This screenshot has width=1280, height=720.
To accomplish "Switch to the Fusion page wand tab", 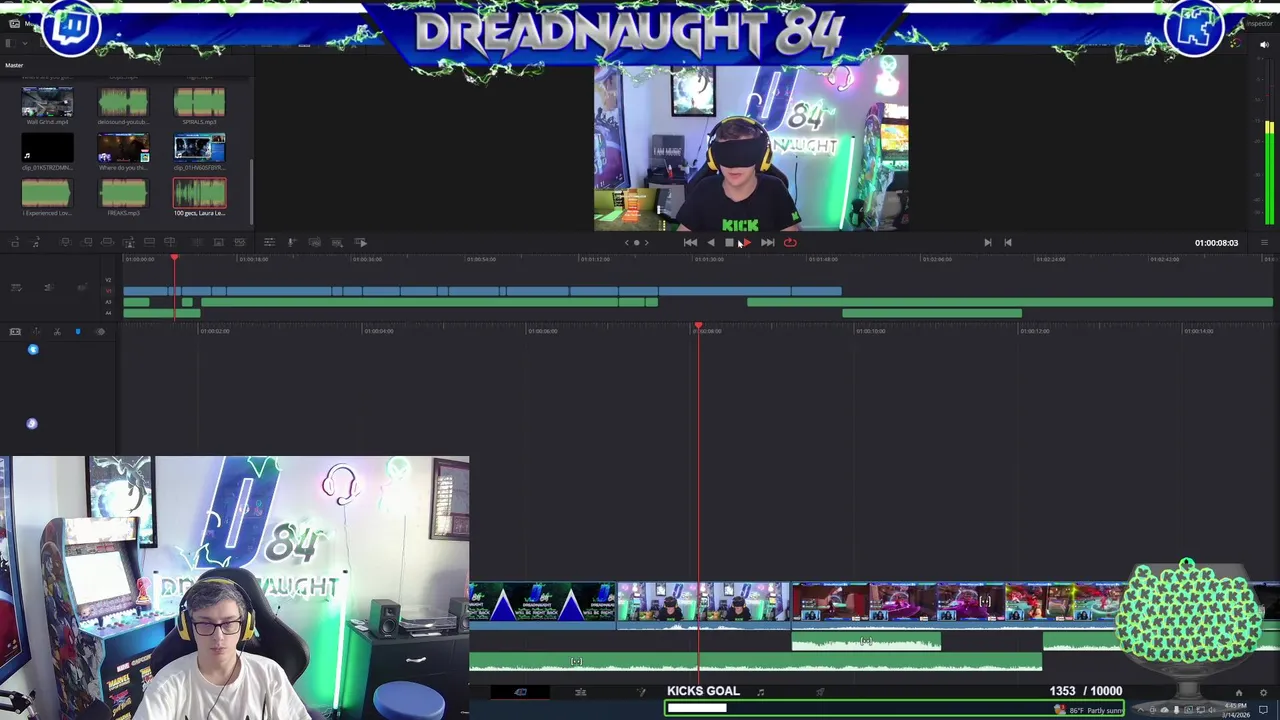I will (641, 692).
